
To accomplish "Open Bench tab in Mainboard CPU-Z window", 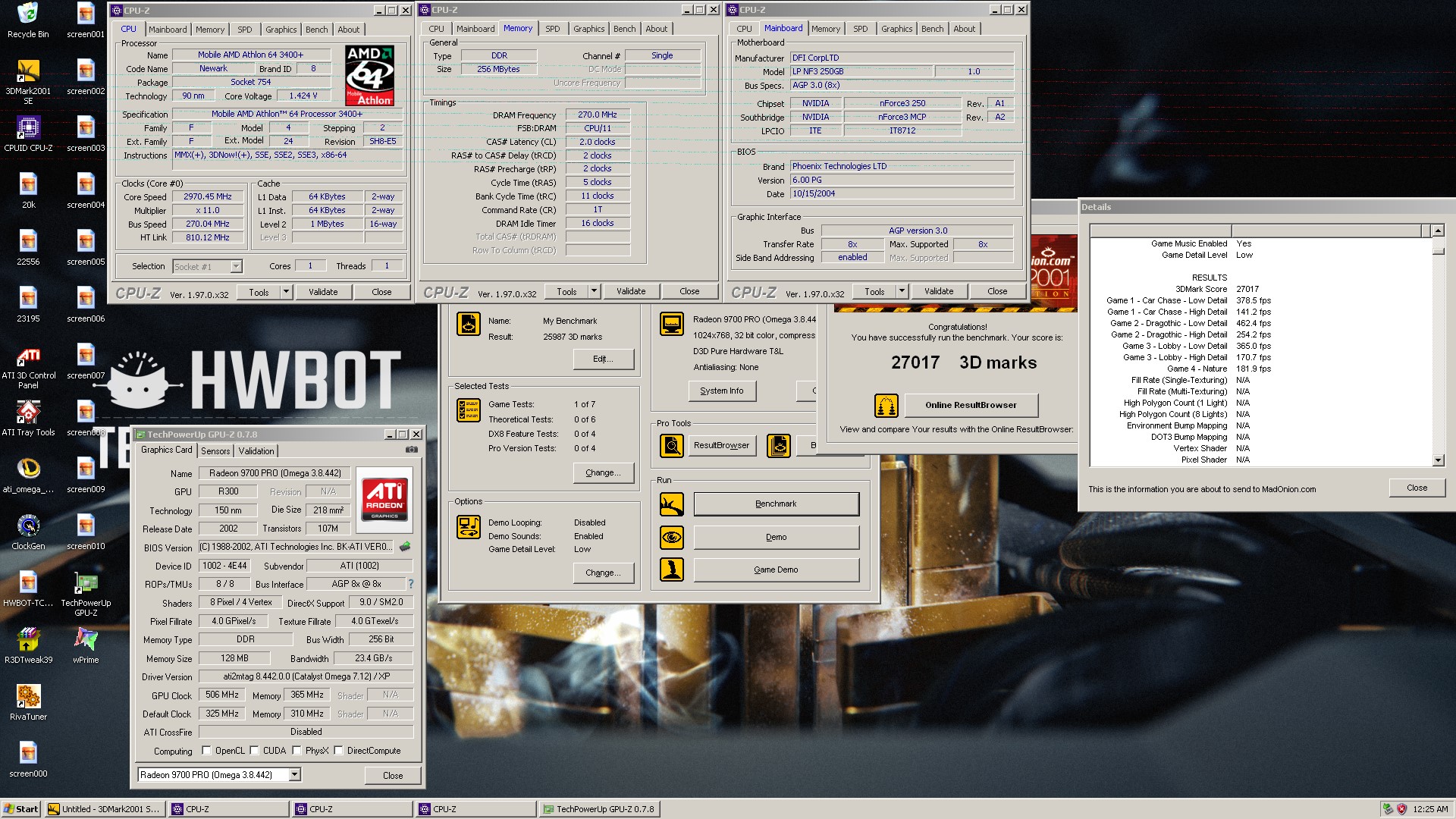I will (x=932, y=29).
